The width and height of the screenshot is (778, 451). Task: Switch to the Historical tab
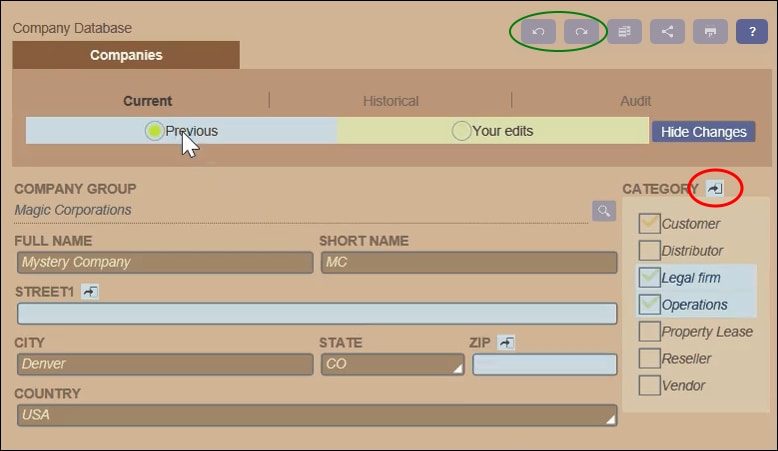[x=390, y=101]
